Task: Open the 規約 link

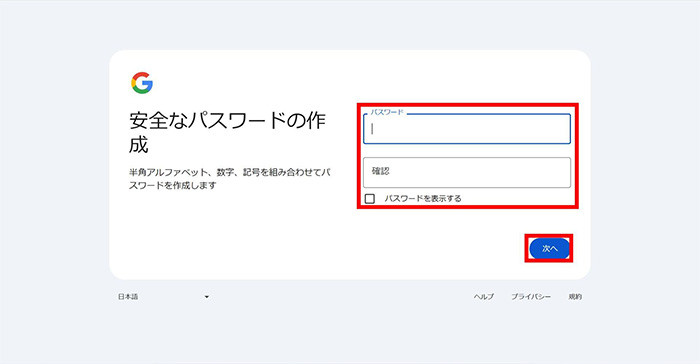Action: [x=575, y=297]
